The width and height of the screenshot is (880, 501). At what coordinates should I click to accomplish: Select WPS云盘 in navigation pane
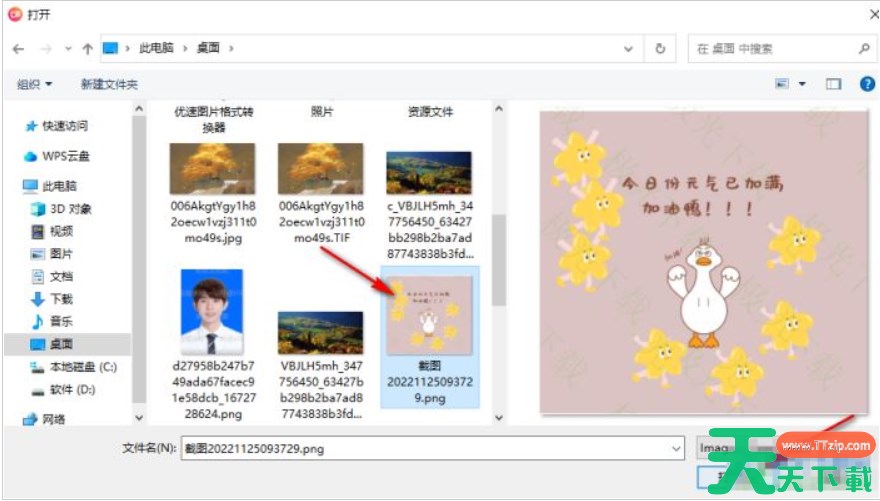point(66,156)
